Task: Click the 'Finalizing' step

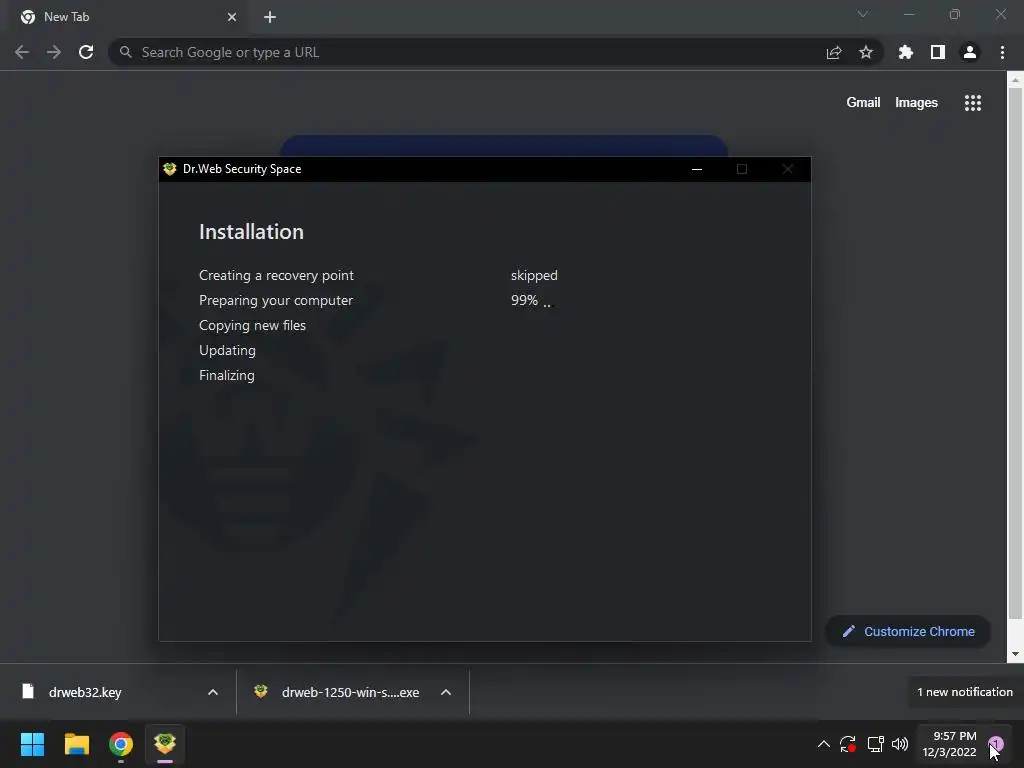Action: point(227,376)
